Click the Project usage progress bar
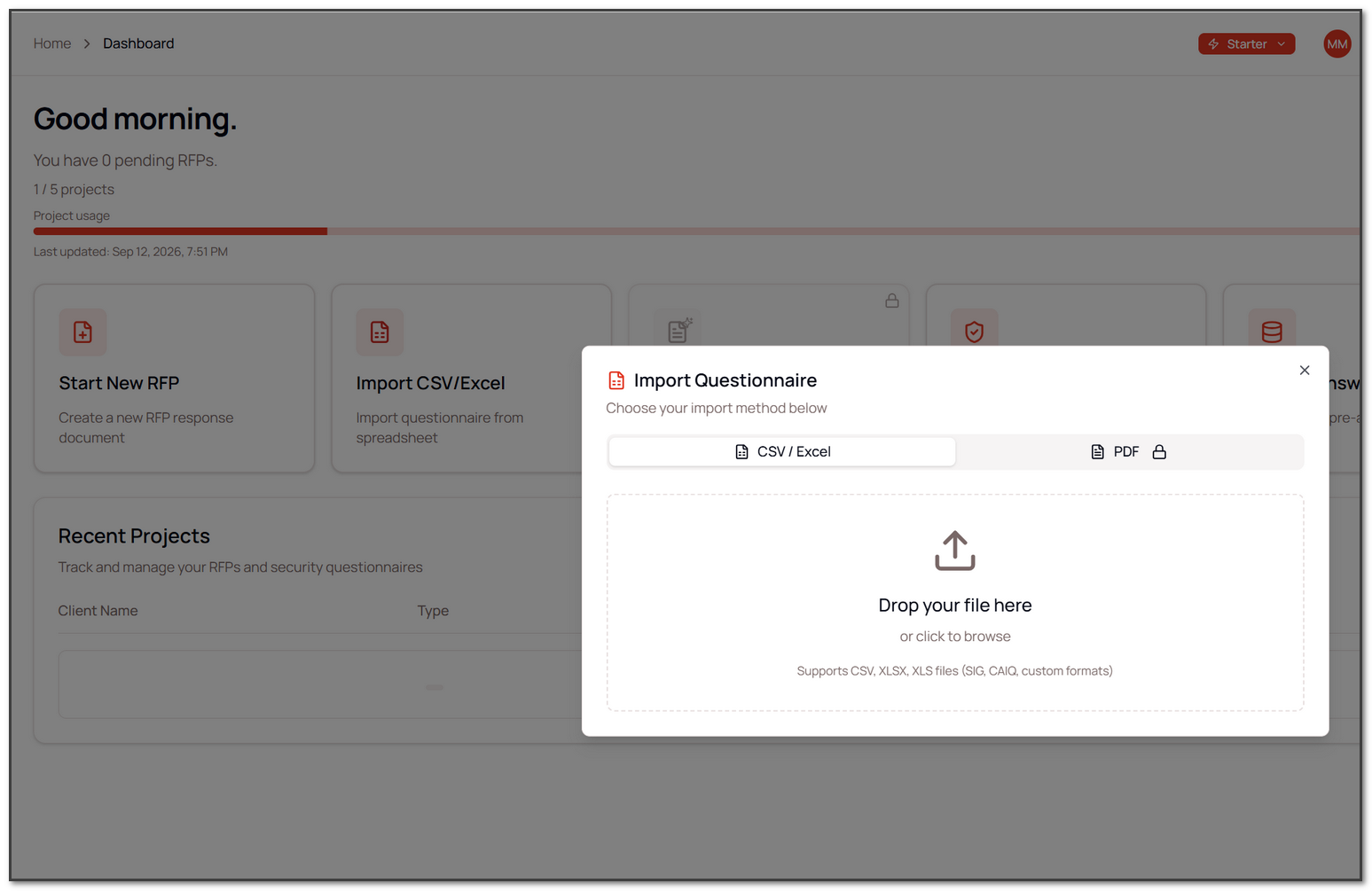Screen dimensions: 1372x891 697,231
